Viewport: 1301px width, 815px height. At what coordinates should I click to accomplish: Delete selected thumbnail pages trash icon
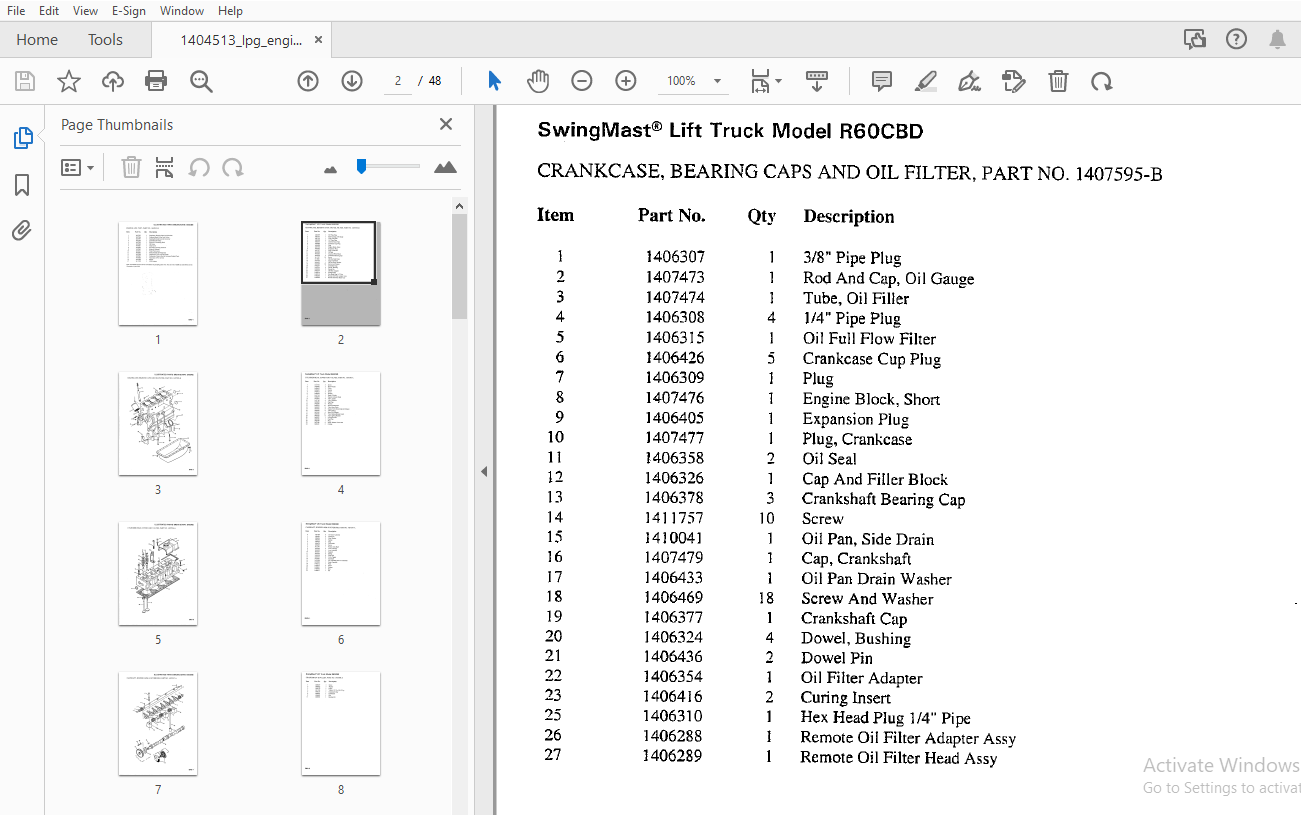pos(131,168)
